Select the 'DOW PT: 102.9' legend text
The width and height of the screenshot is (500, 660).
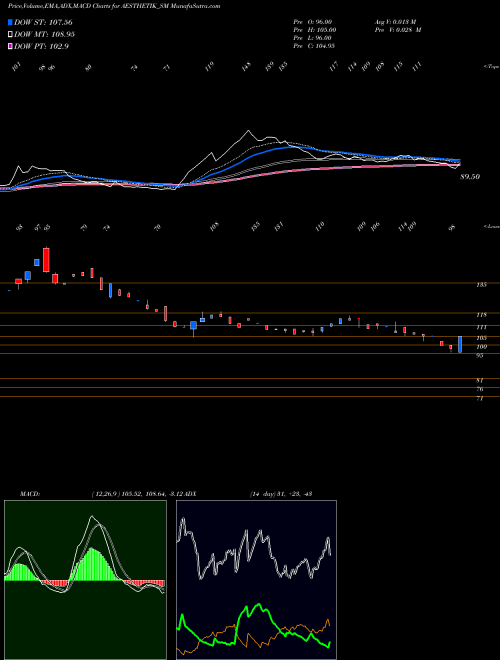pos(41,46)
